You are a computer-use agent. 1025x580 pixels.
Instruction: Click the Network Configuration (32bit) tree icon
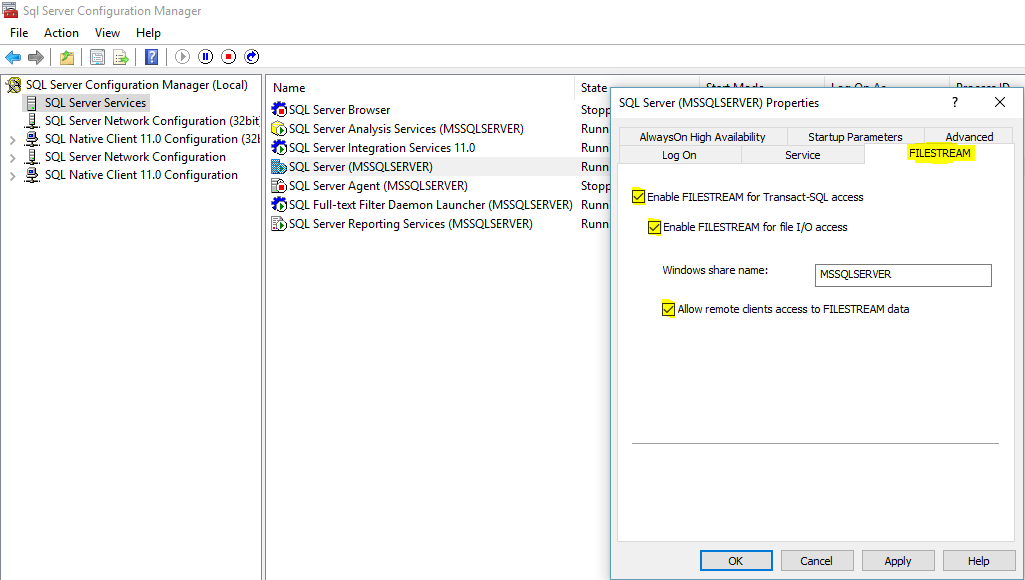pyautogui.click(x=31, y=121)
